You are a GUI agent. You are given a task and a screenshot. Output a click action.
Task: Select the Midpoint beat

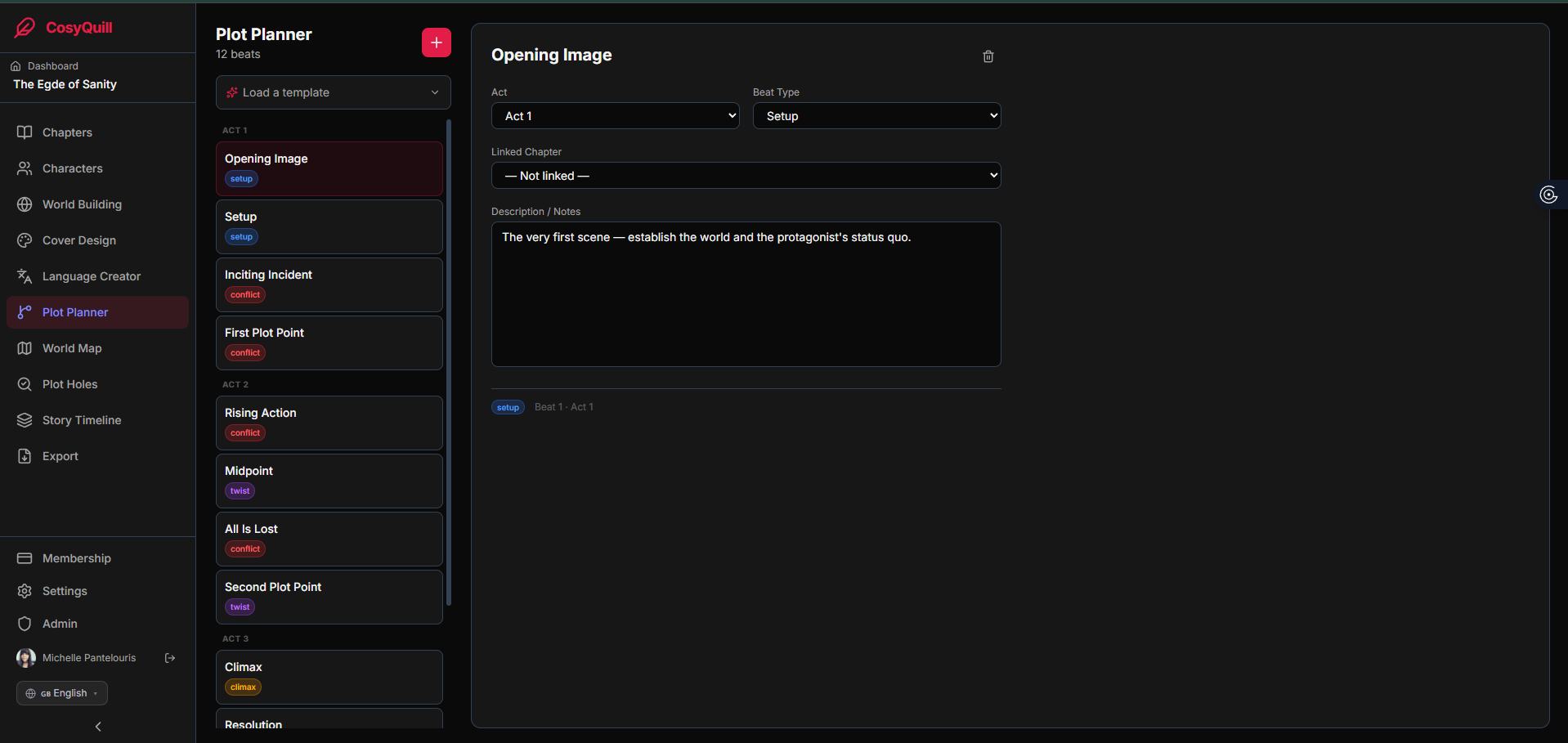tap(329, 481)
